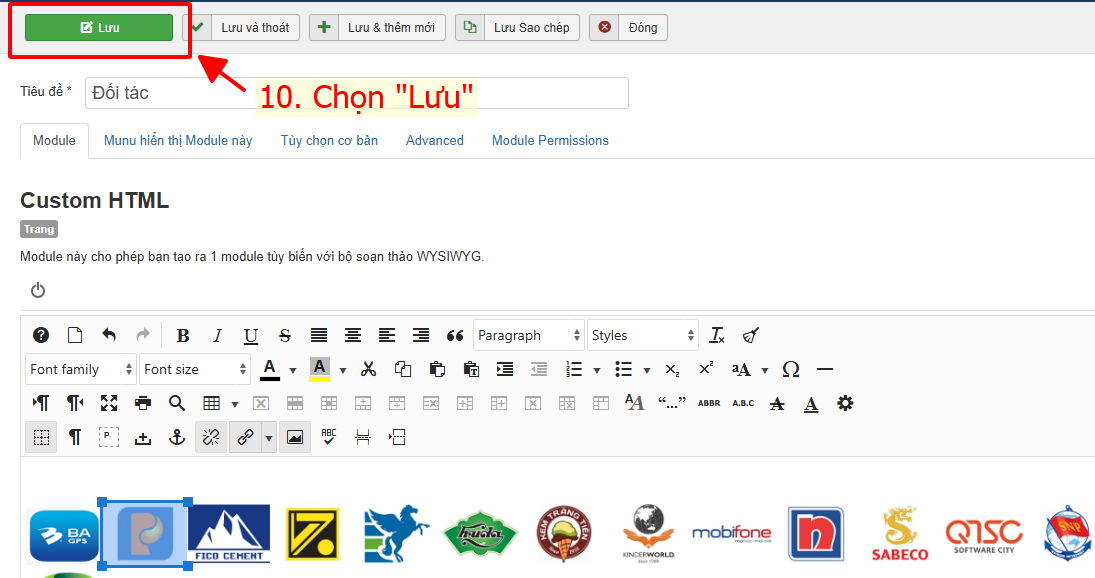Toggle bold formatting
The image size is (1095, 578).
pos(183,336)
